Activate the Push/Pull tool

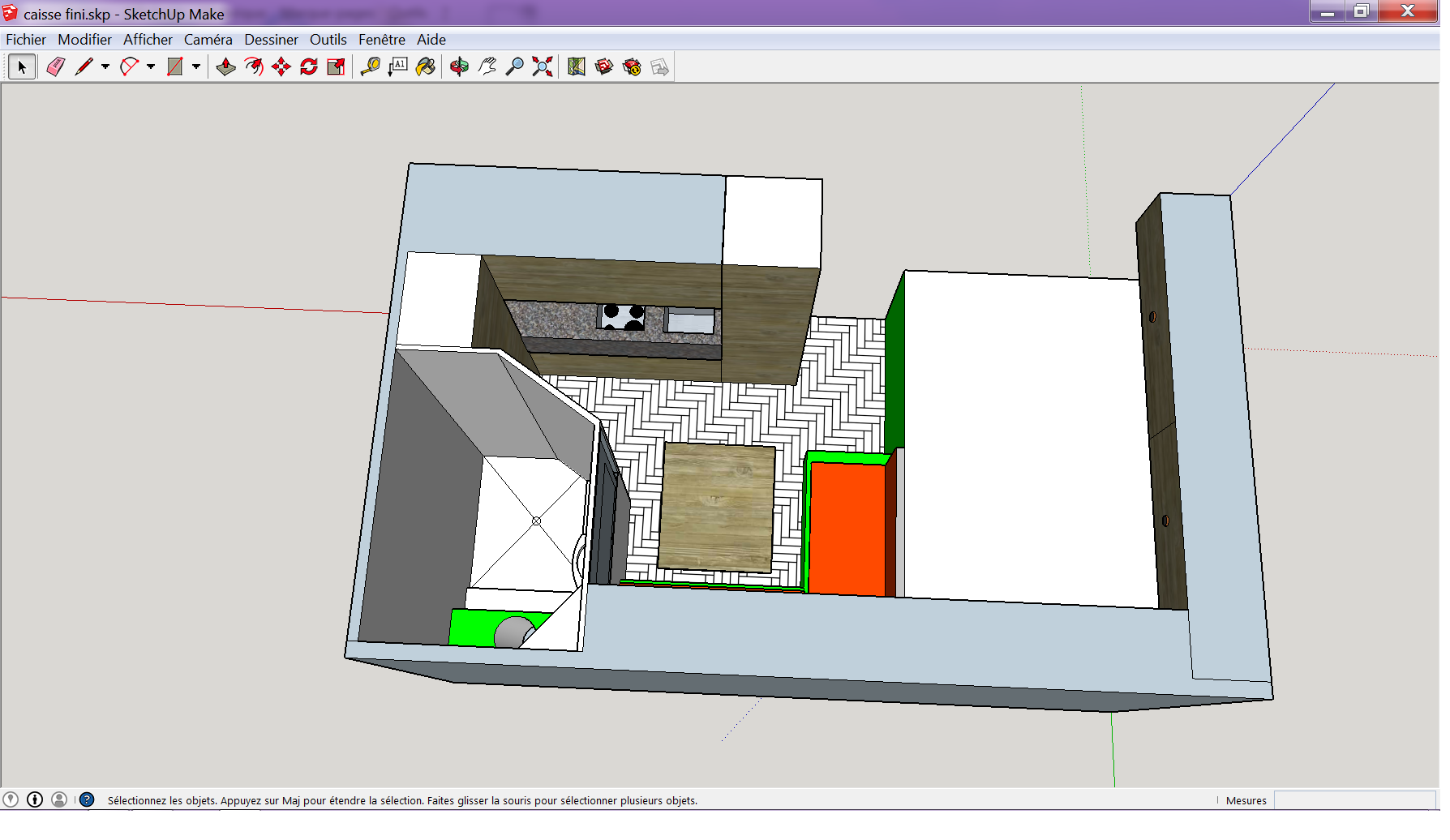(225, 67)
